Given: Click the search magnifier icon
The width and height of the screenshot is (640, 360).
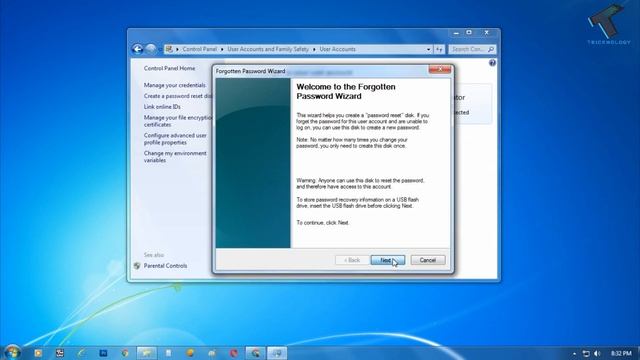Looking at the screenshot, I should click(491, 49).
